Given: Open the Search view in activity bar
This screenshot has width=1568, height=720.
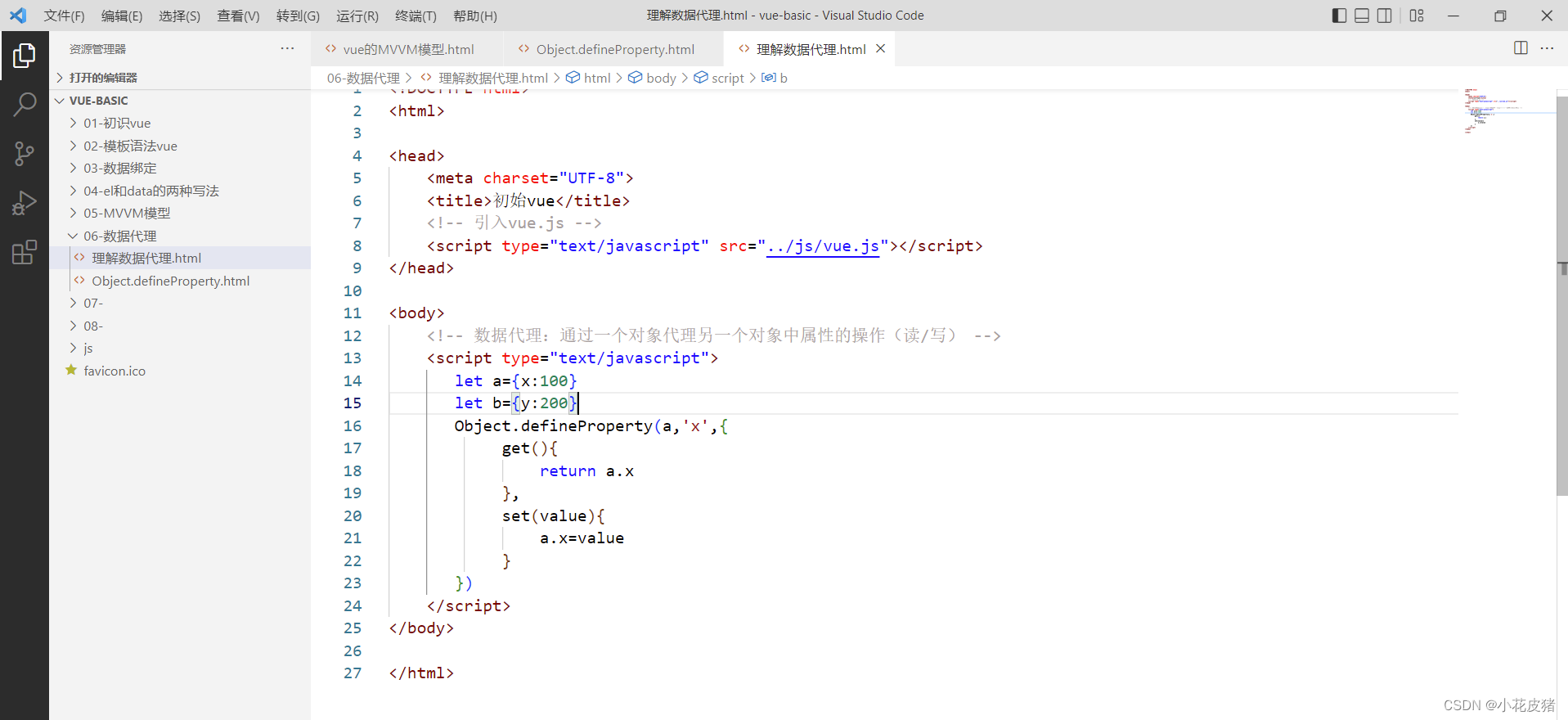Looking at the screenshot, I should 25,104.
